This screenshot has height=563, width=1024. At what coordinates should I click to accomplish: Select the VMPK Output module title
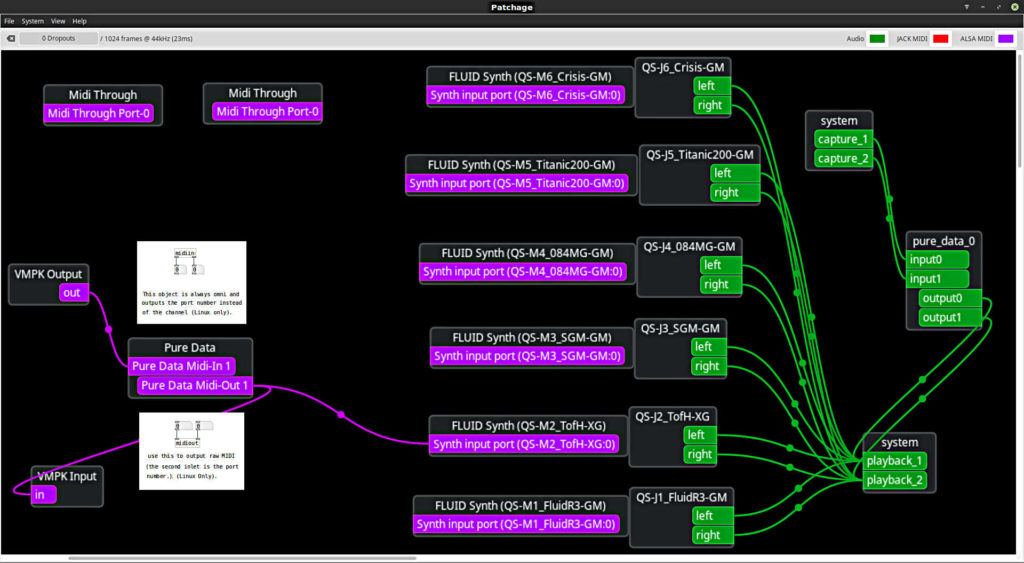[x=48, y=274]
